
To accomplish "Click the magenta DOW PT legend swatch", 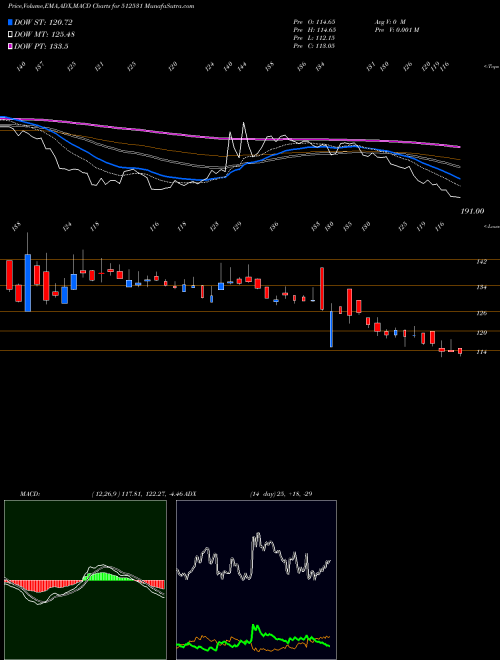I will (x=11, y=46).
